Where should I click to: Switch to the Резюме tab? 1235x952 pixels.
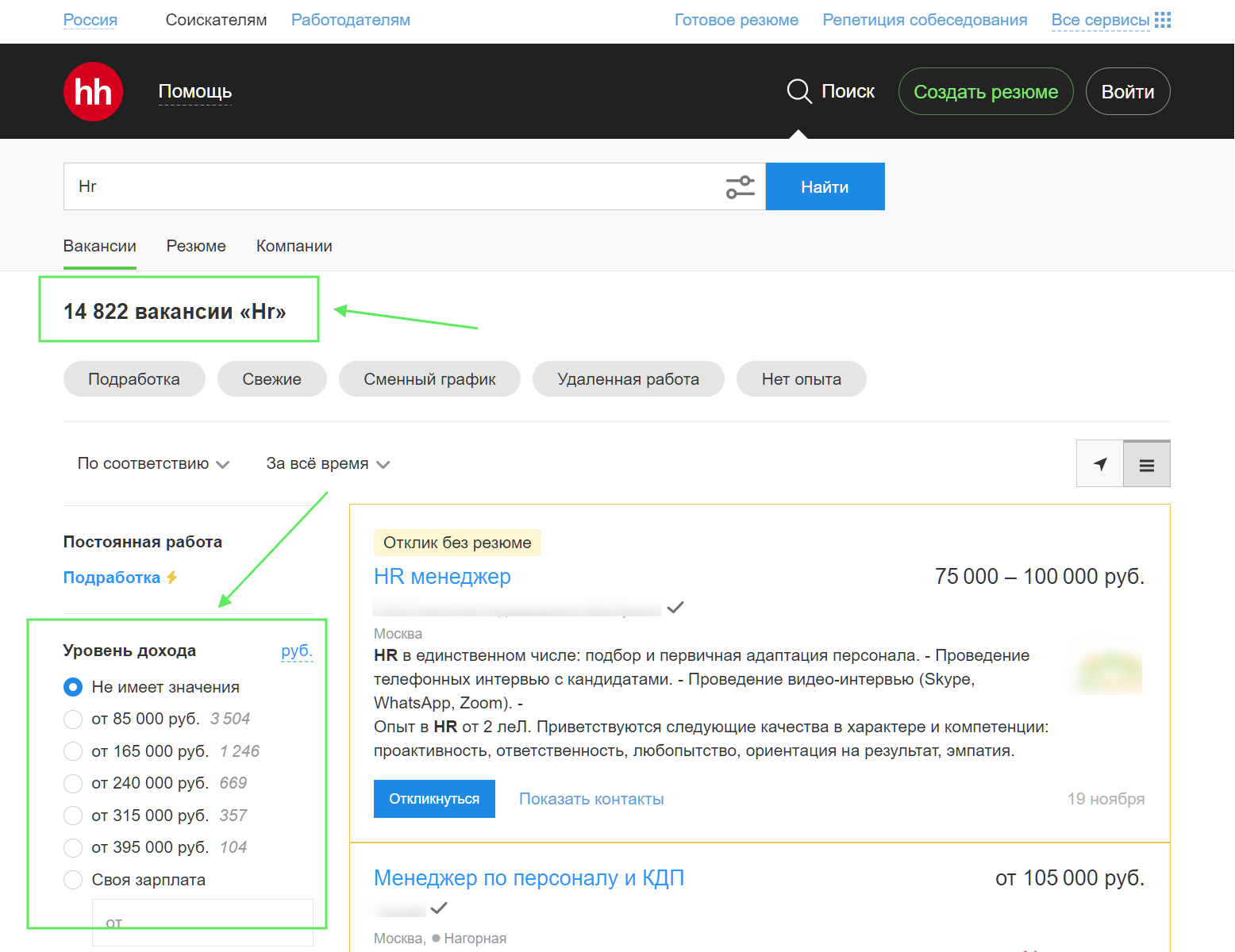pyautogui.click(x=196, y=247)
